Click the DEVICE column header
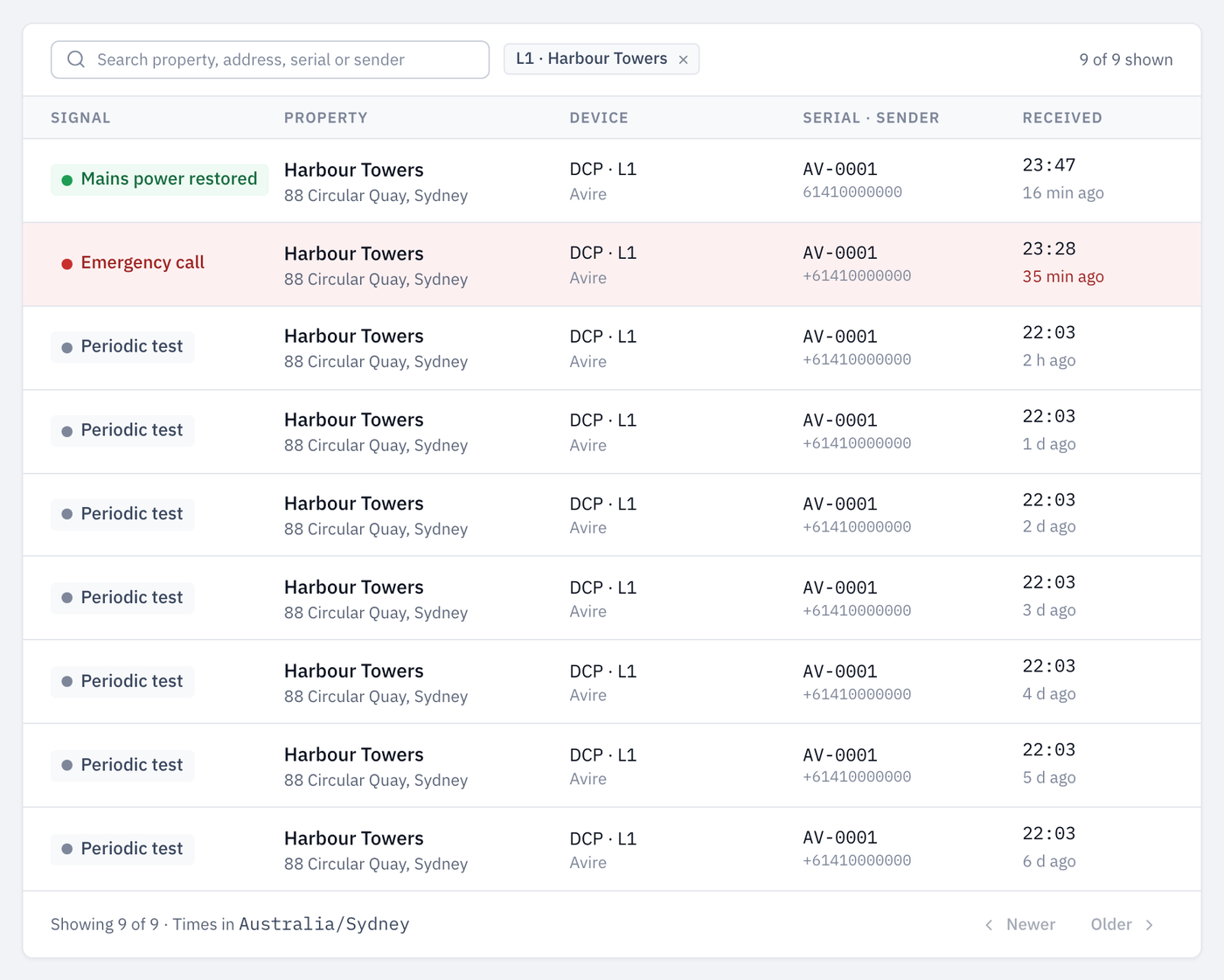The image size is (1224, 980). tap(599, 118)
